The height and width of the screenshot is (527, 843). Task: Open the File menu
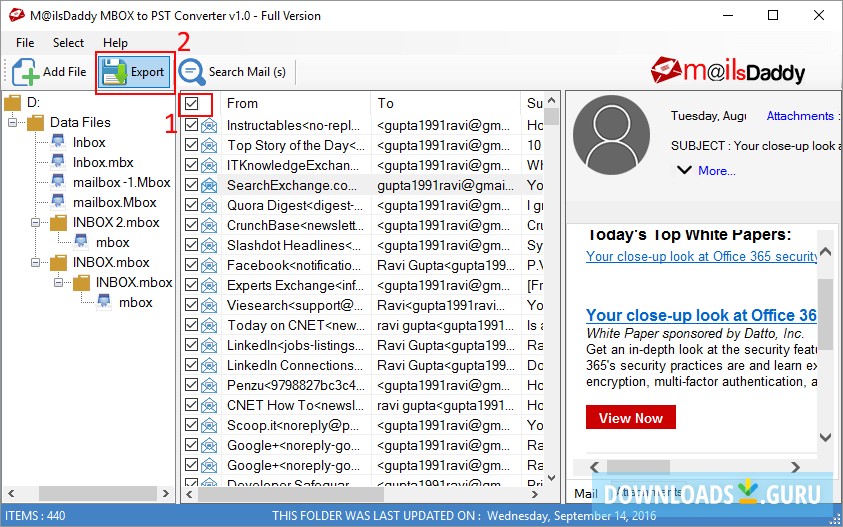coord(25,42)
